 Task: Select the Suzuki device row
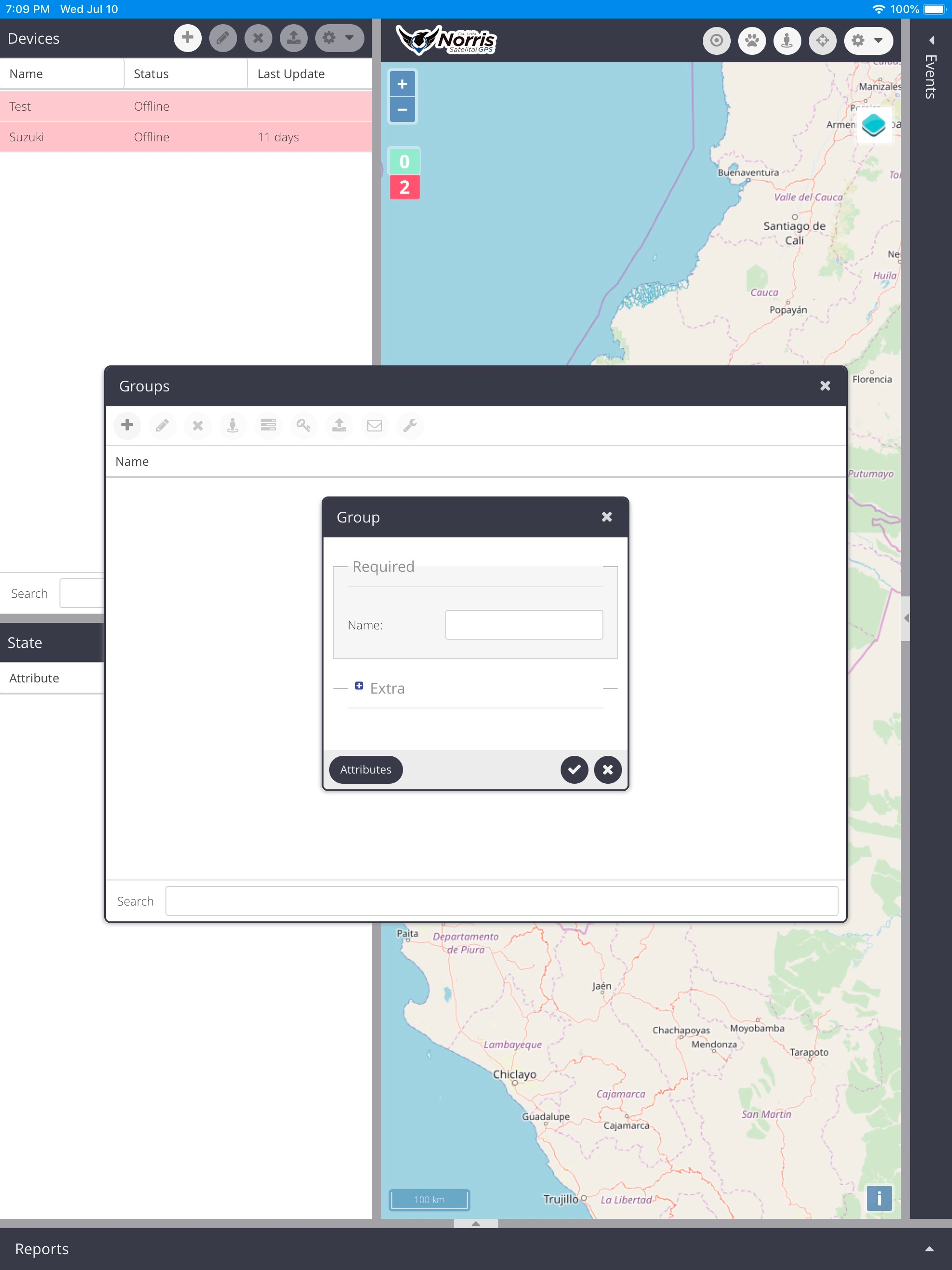point(186,137)
